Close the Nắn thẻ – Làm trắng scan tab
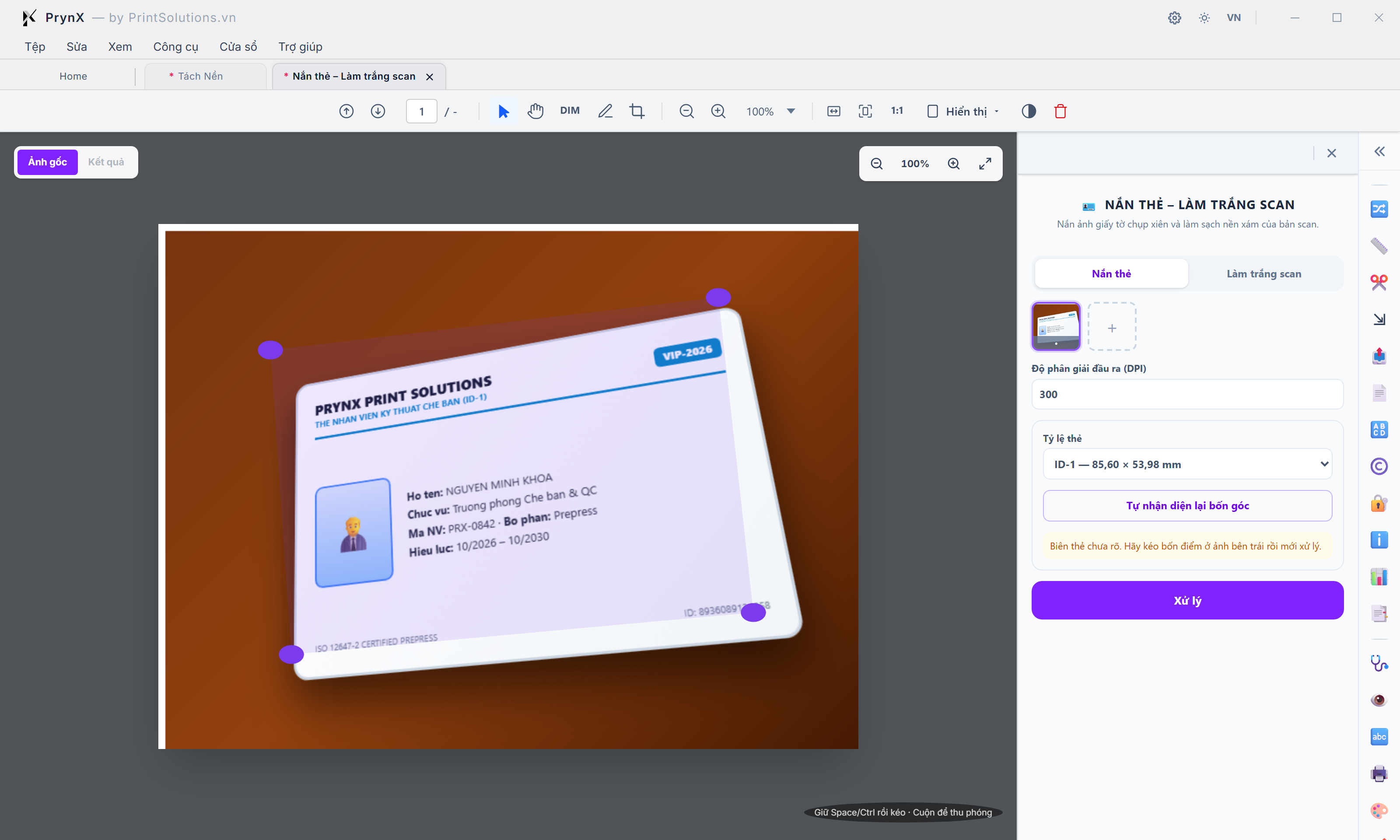The image size is (1400, 840). coord(430,77)
